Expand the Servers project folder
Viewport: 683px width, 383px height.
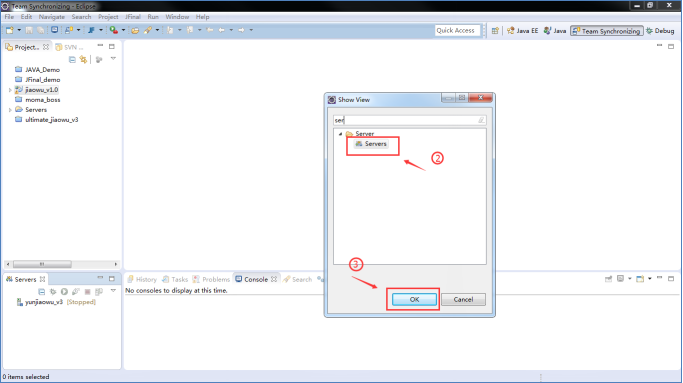click(x=10, y=110)
